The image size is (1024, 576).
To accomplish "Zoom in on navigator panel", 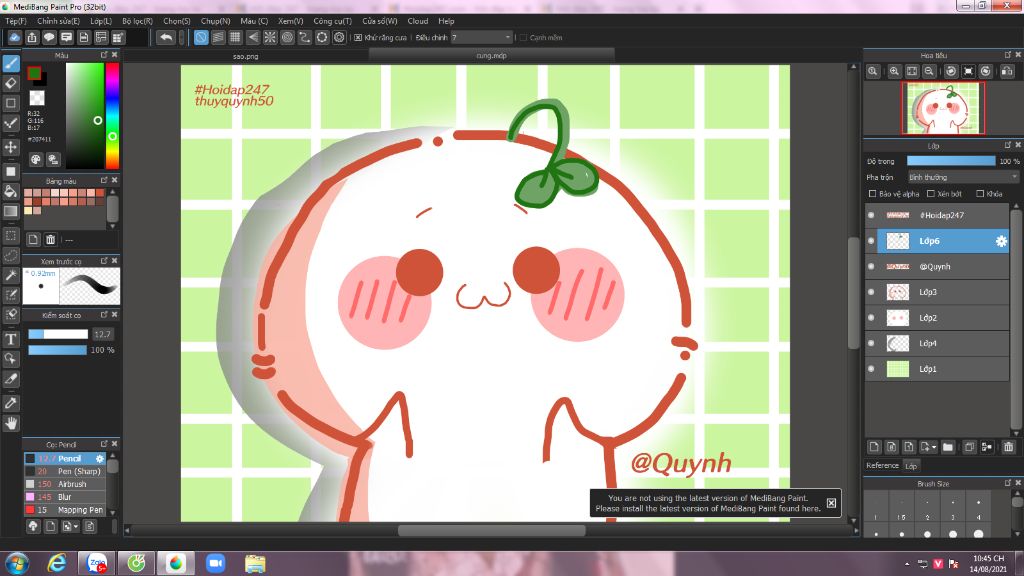I will click(894, 71).
